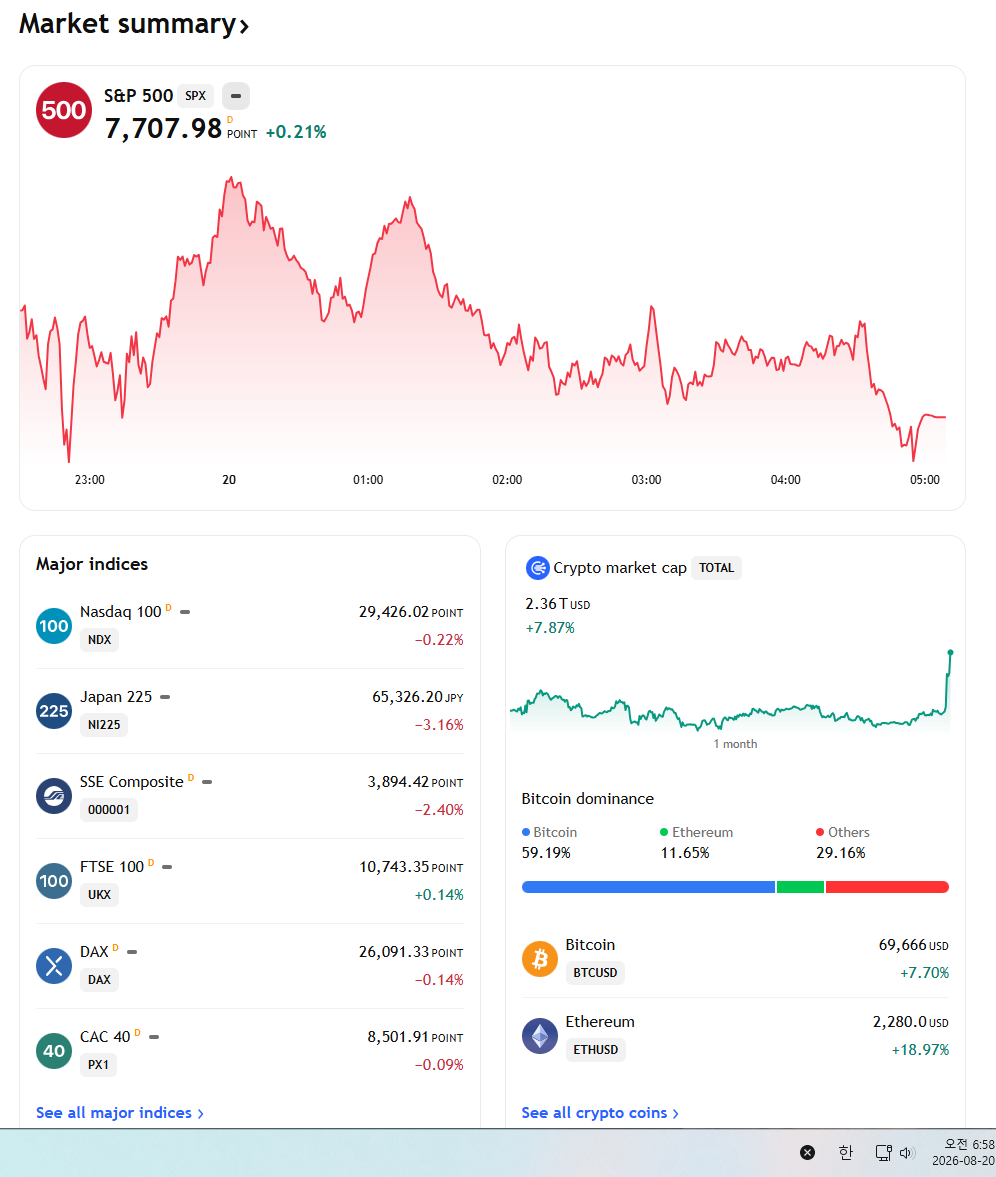This screenshot has height=1177, width=996.
Task: Click the Bitcoin price 69,666 USD
Action: pyautogui.click(x=913, y=944)
